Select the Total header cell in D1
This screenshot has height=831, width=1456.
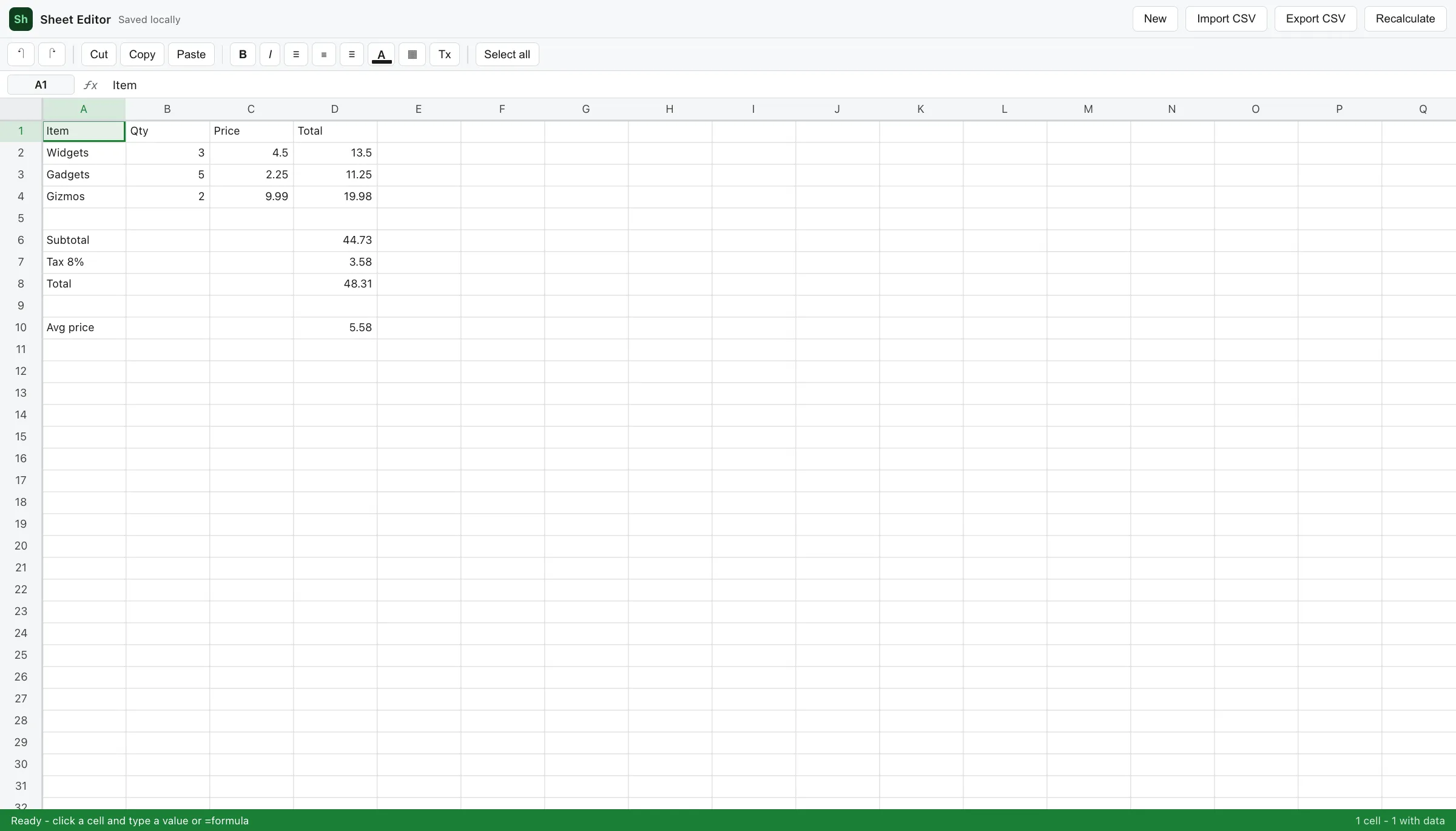click(335, 131)
